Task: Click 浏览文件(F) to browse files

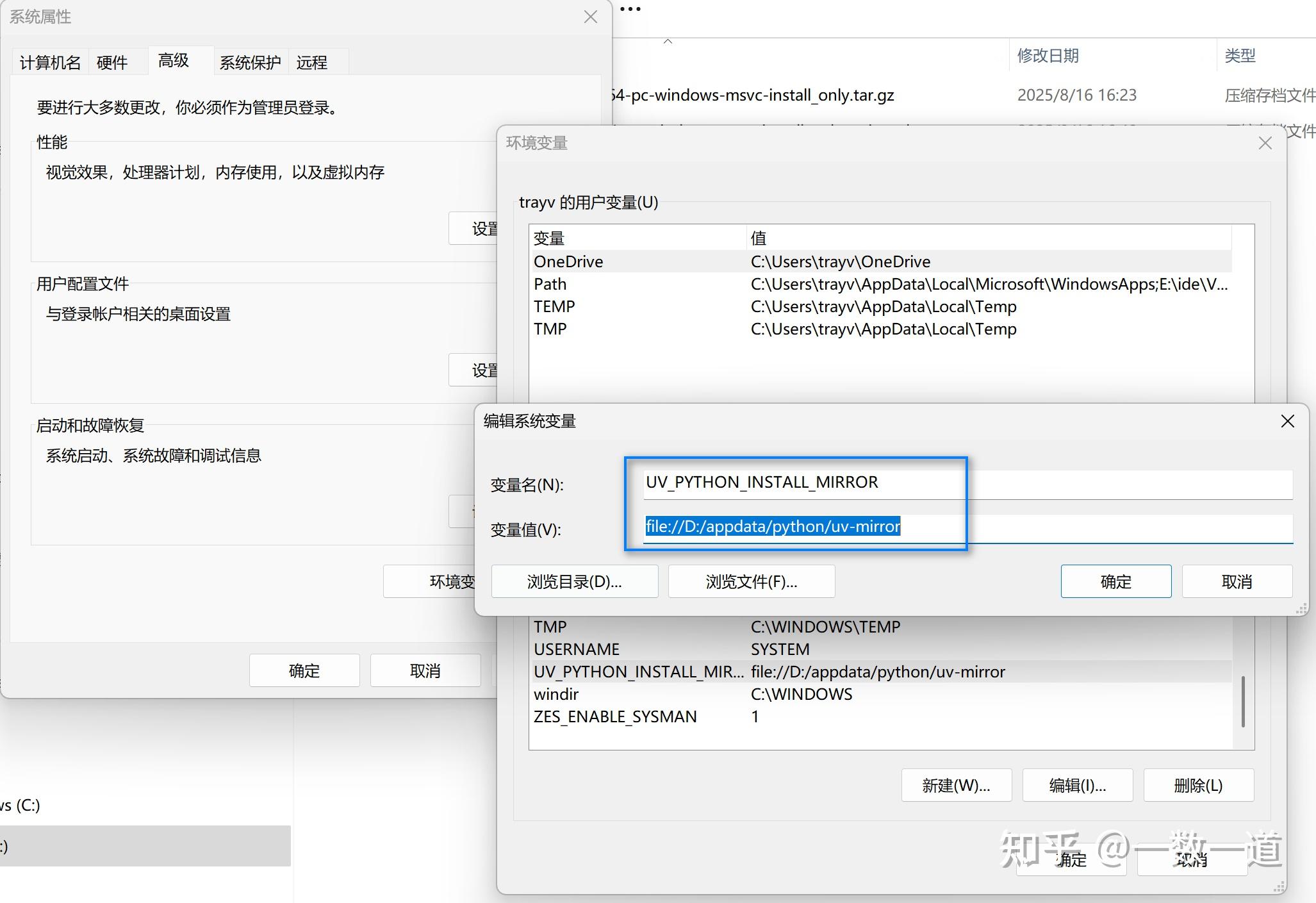Action: pos(751,581)
